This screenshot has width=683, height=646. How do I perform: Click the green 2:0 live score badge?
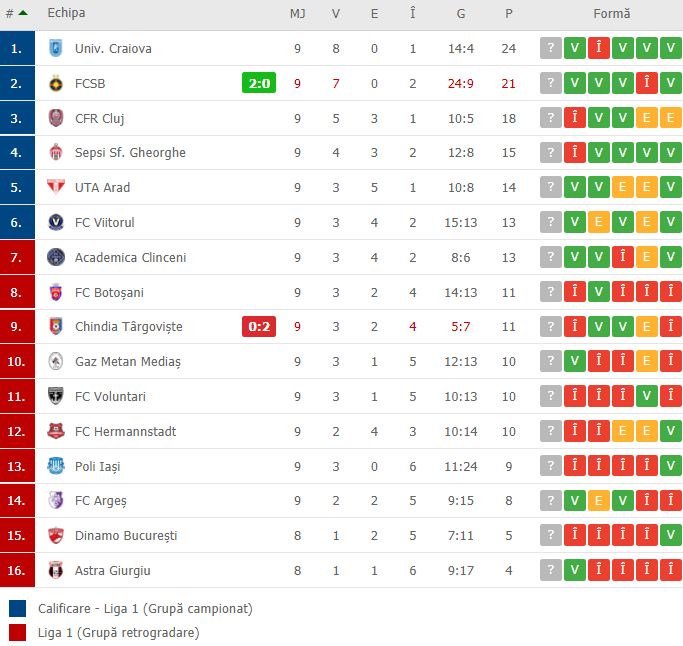pyautogui.click(x=259, y=83)
